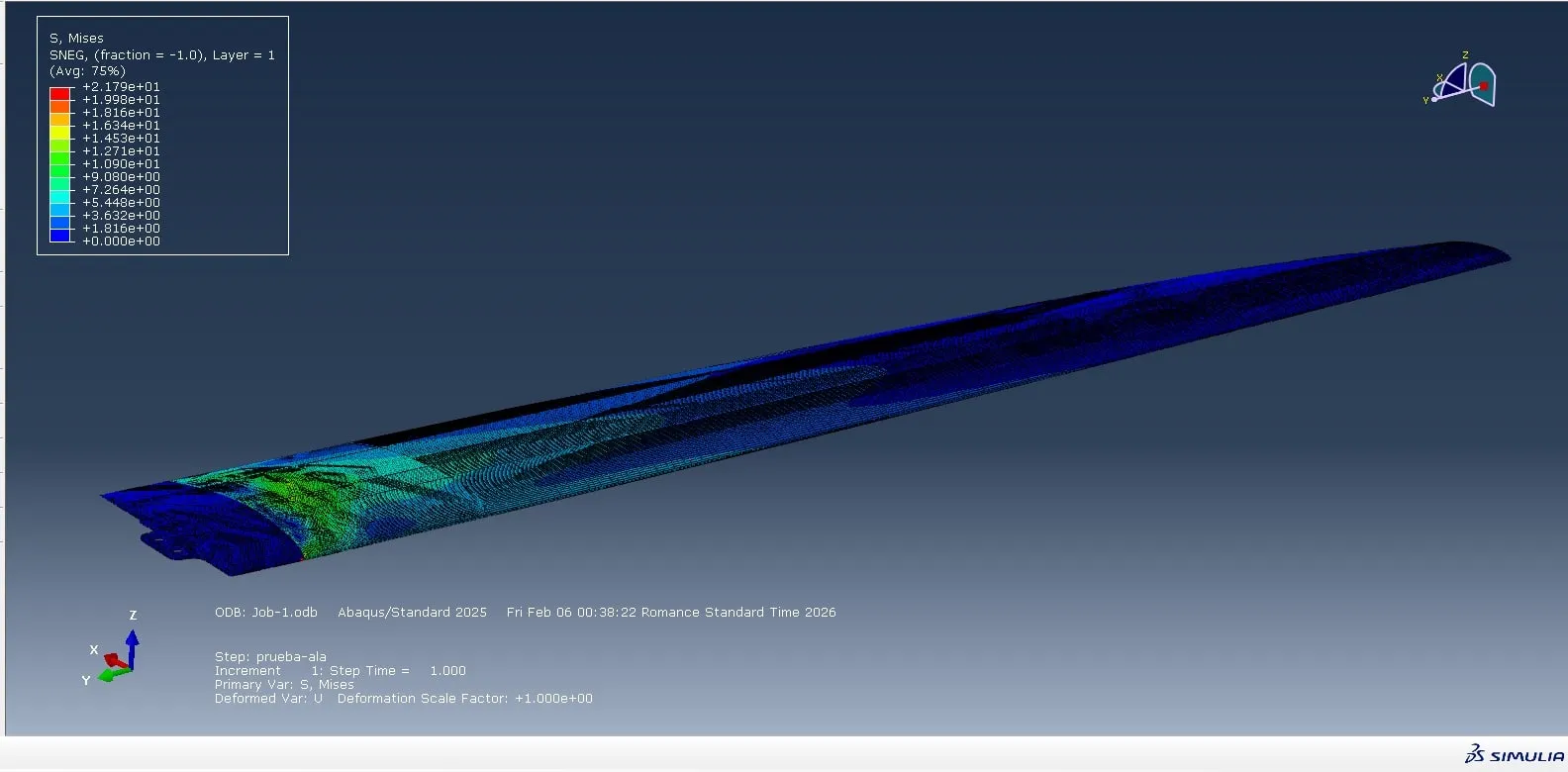
Task: Click legend value +1.090e+01
Action: pyautogui.click(x=121, y=164)
